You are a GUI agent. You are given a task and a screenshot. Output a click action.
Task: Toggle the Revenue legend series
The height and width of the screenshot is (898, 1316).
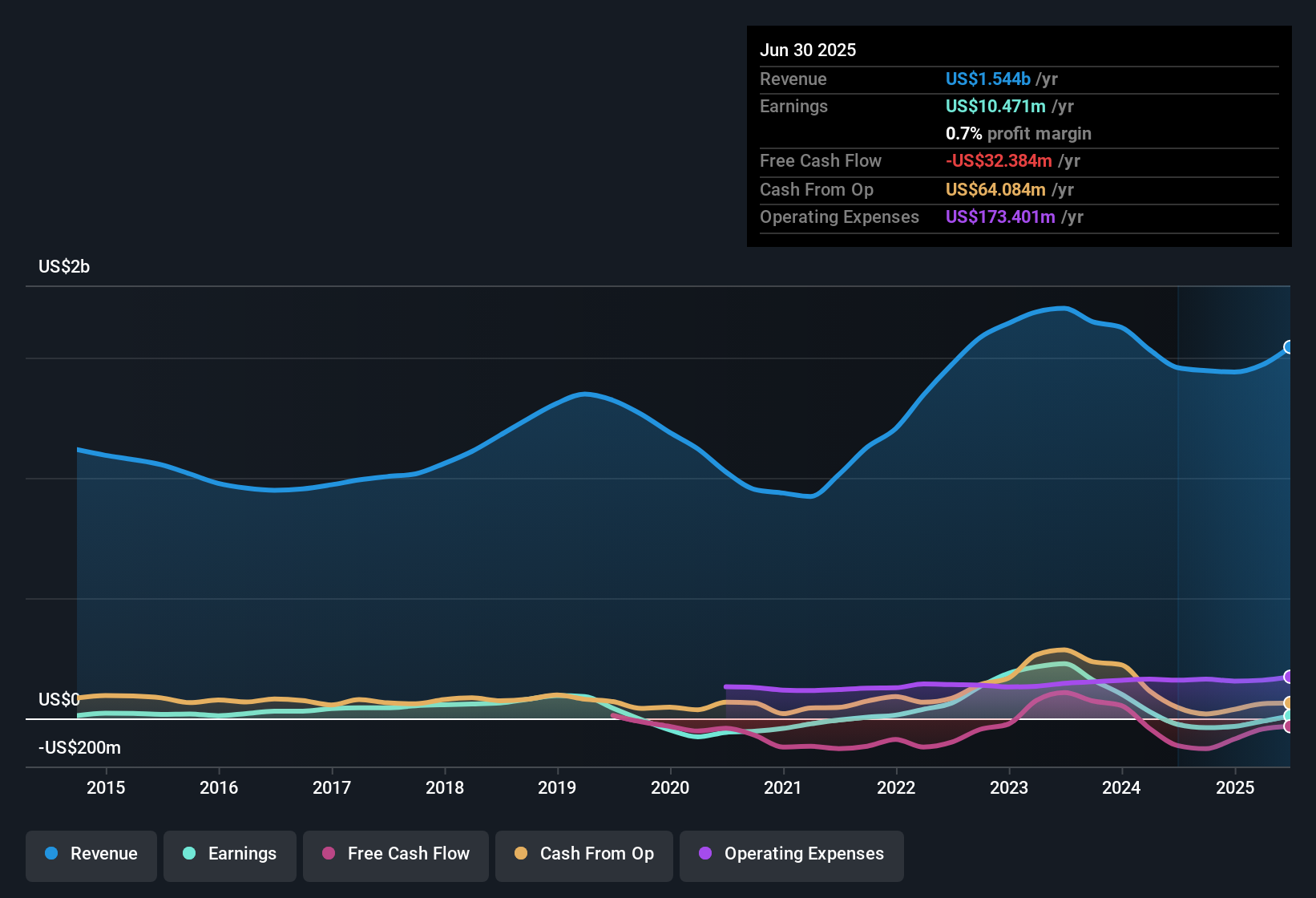(91, 856)
